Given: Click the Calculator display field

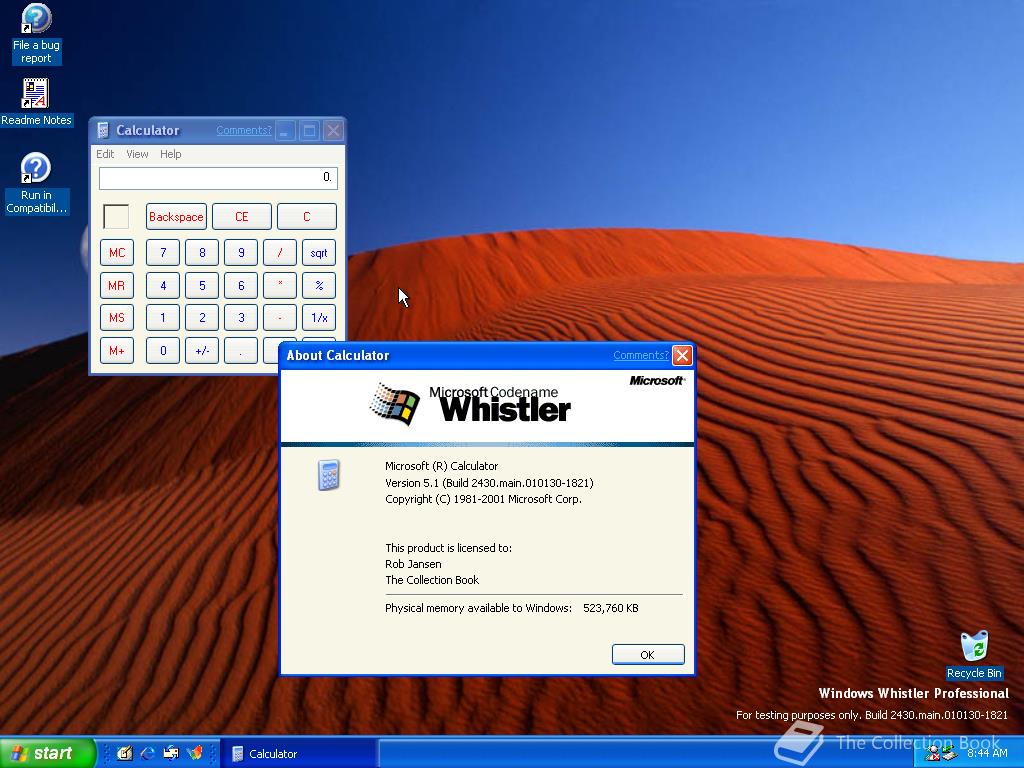Looking at the screenshot, I should [218, 178].
